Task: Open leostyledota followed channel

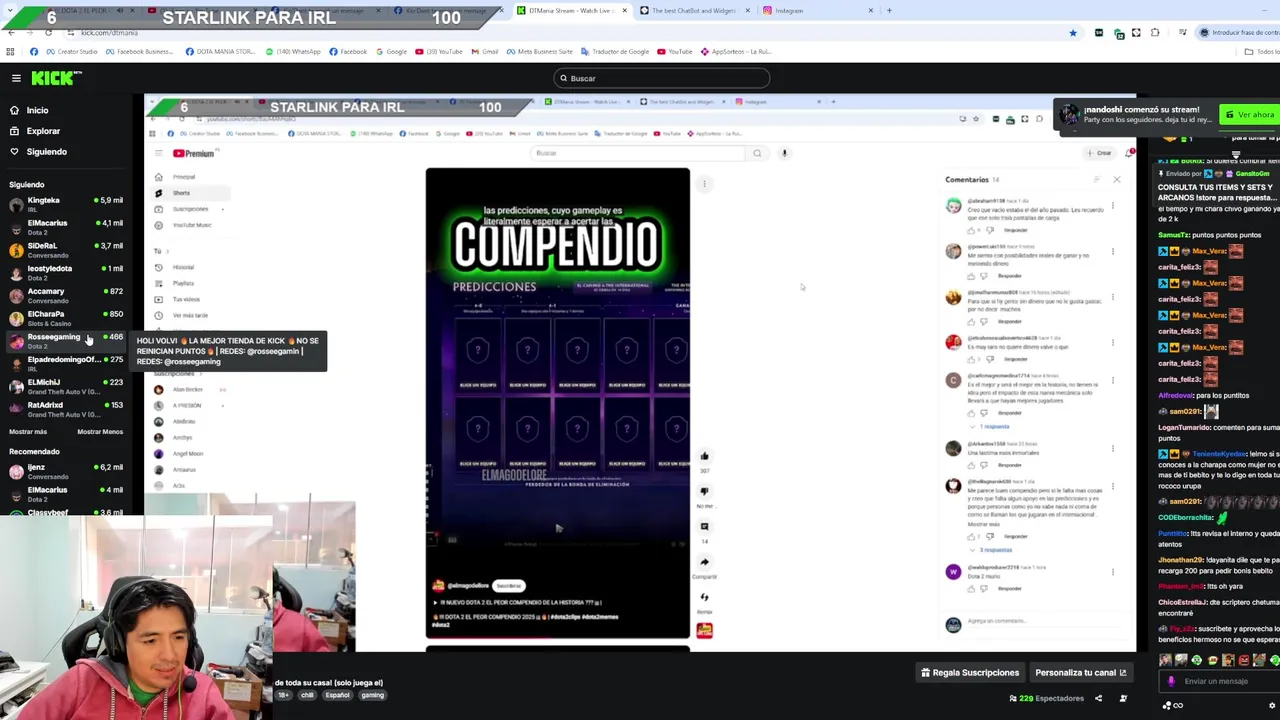Action: pos(66,272)
